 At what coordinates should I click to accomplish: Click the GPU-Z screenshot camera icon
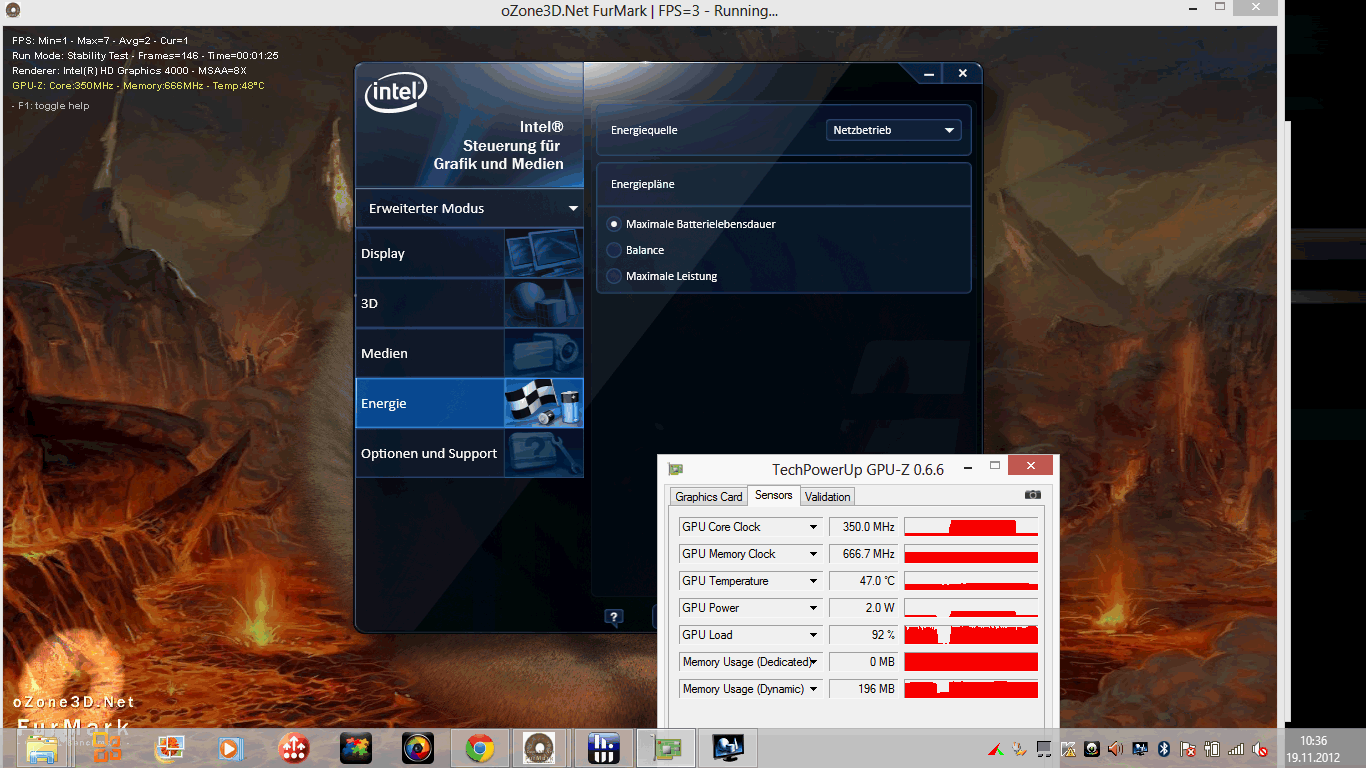(1033, 495)
